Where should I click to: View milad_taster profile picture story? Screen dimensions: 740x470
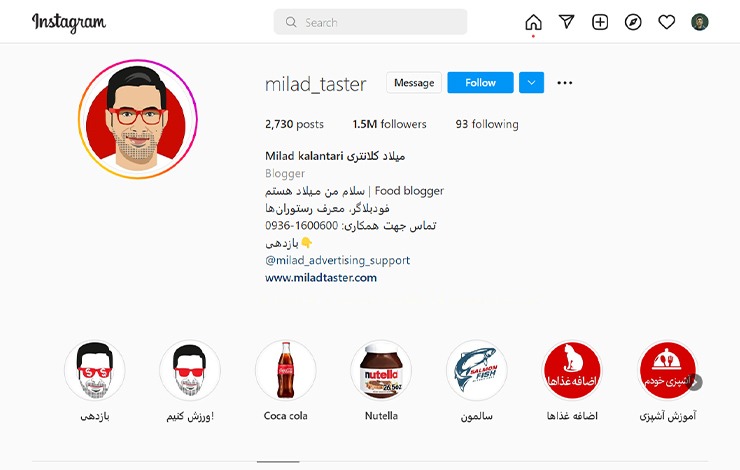[138, 119]
